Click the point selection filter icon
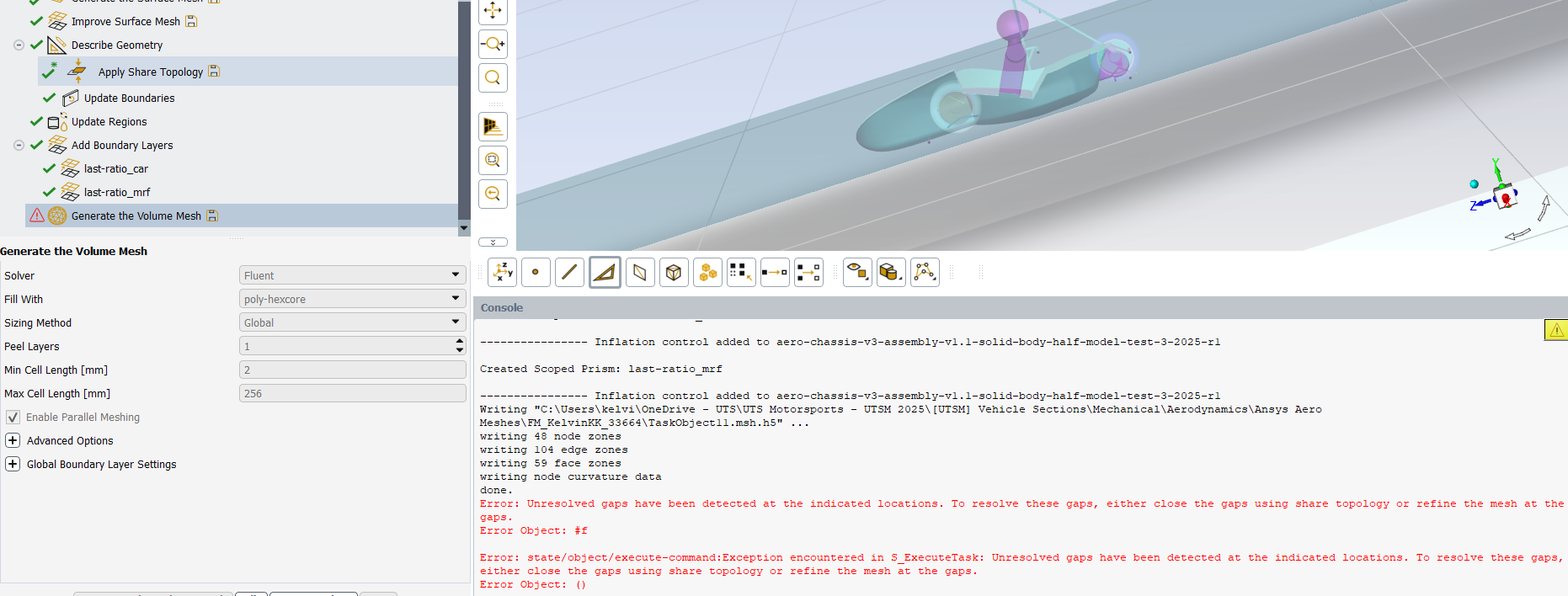The width and height of the screenshot is (1568, 596). 536,273
